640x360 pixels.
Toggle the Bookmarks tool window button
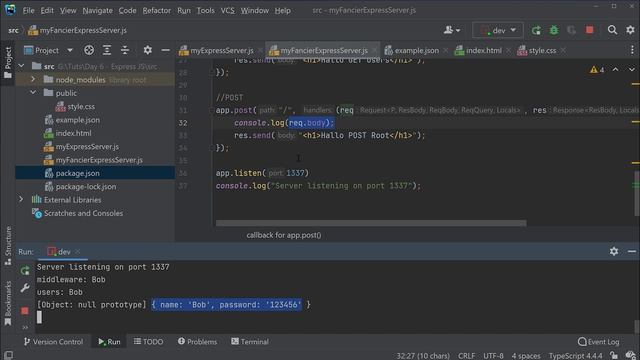(x=8, y=303)
